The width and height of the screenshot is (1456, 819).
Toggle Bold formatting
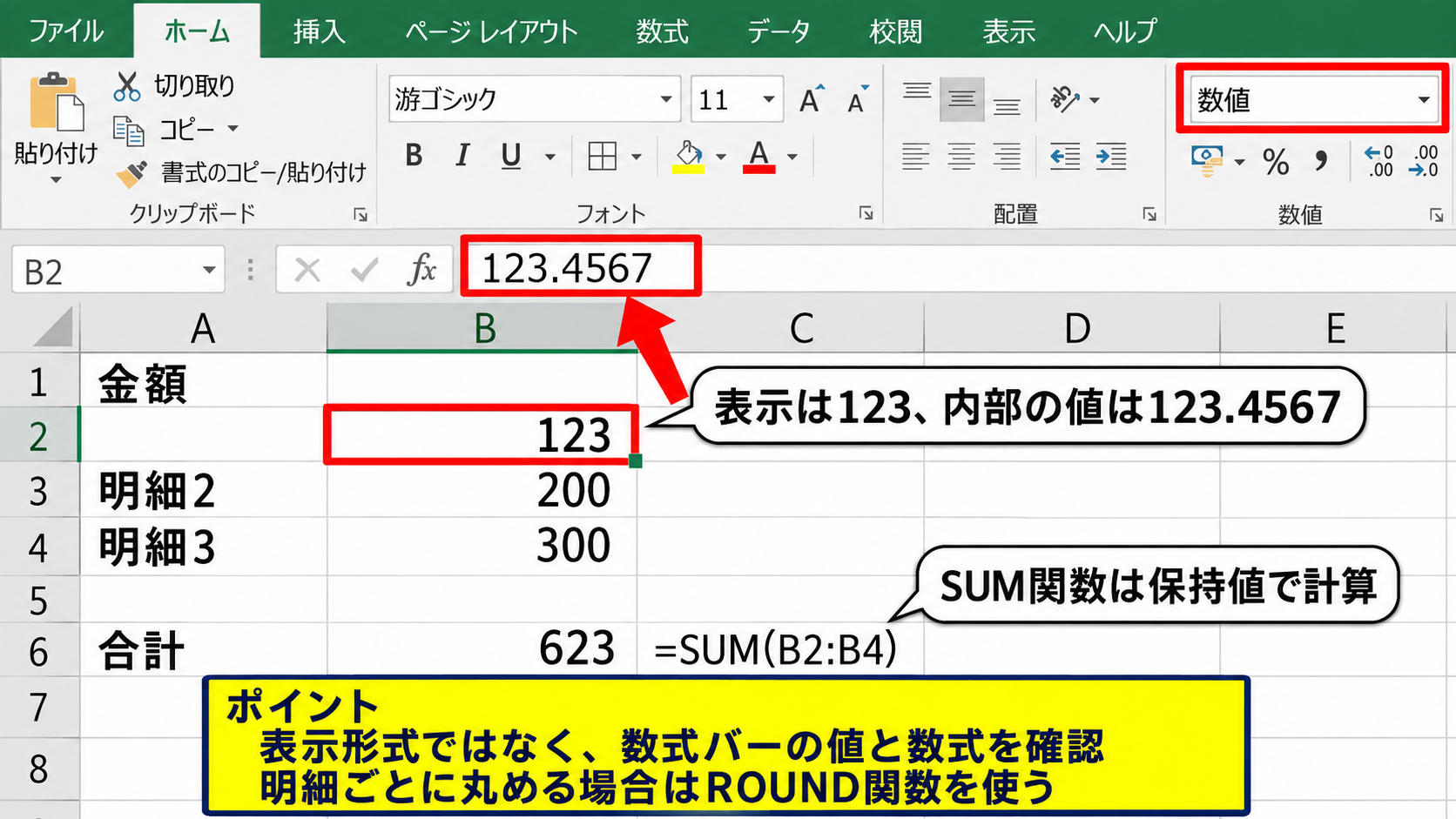(414, 156)
